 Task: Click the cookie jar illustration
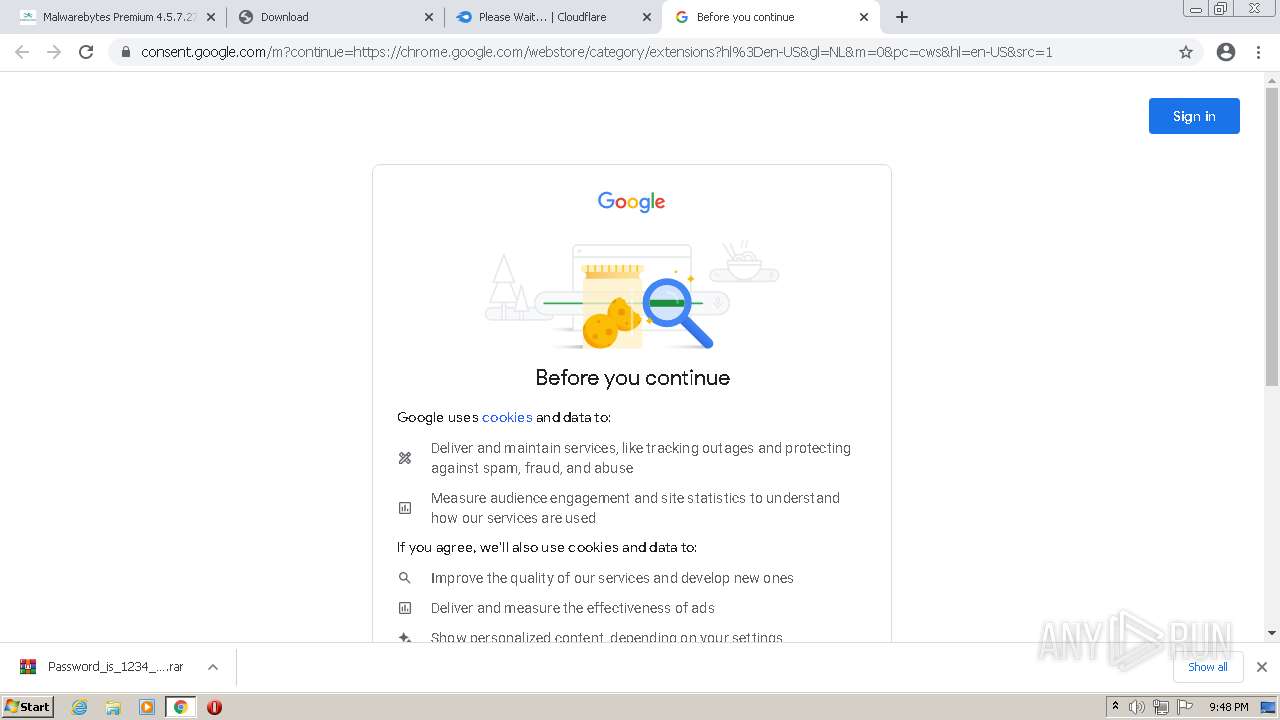[612, 306]
